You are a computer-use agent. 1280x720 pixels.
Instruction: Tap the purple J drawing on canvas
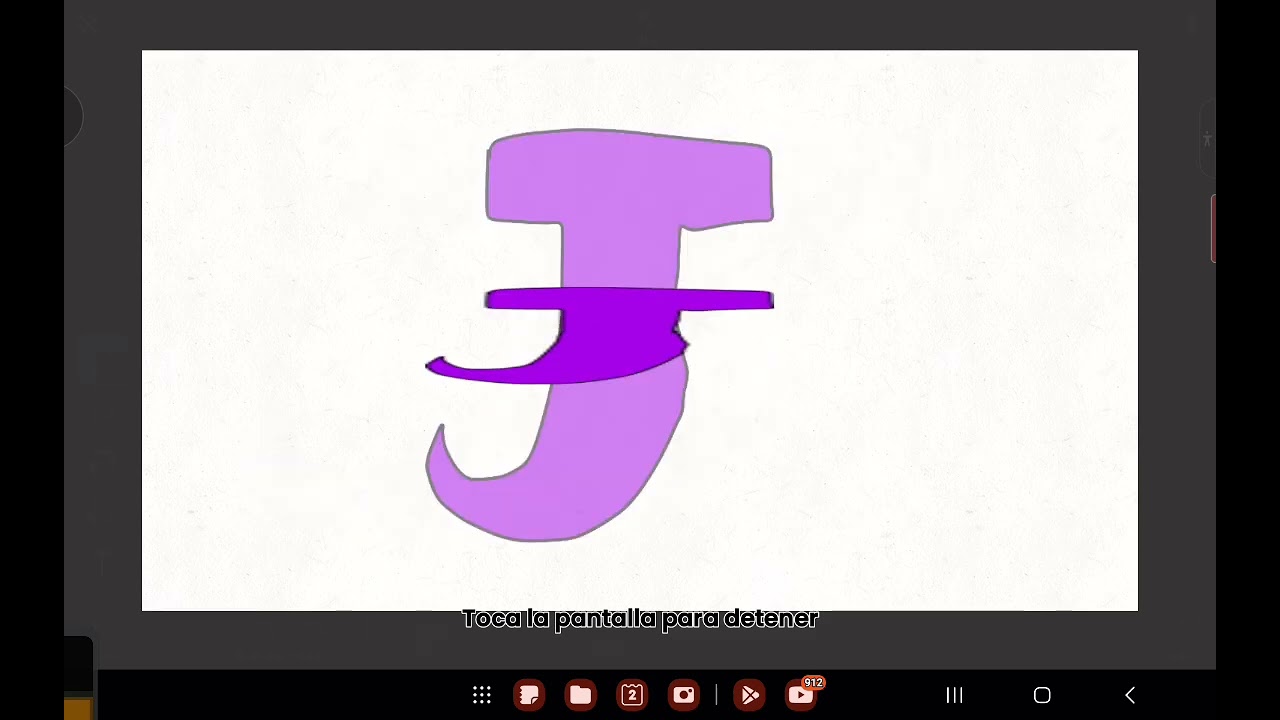click(x=600, y=335)
